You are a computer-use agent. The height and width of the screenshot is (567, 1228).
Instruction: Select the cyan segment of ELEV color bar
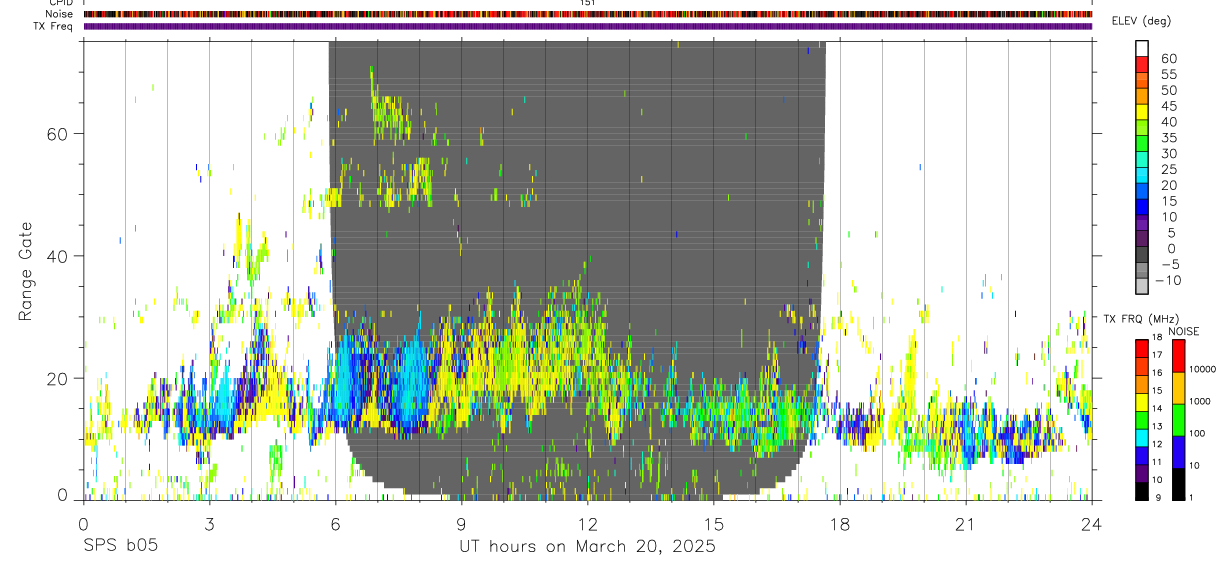tap(1142, 175)
